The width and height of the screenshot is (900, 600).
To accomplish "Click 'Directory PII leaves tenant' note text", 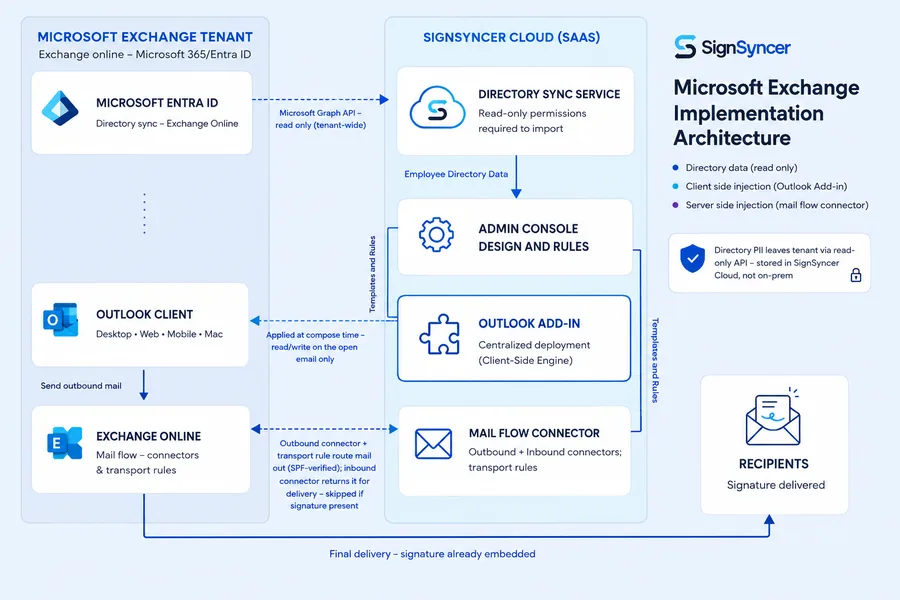I will point(785,263).
